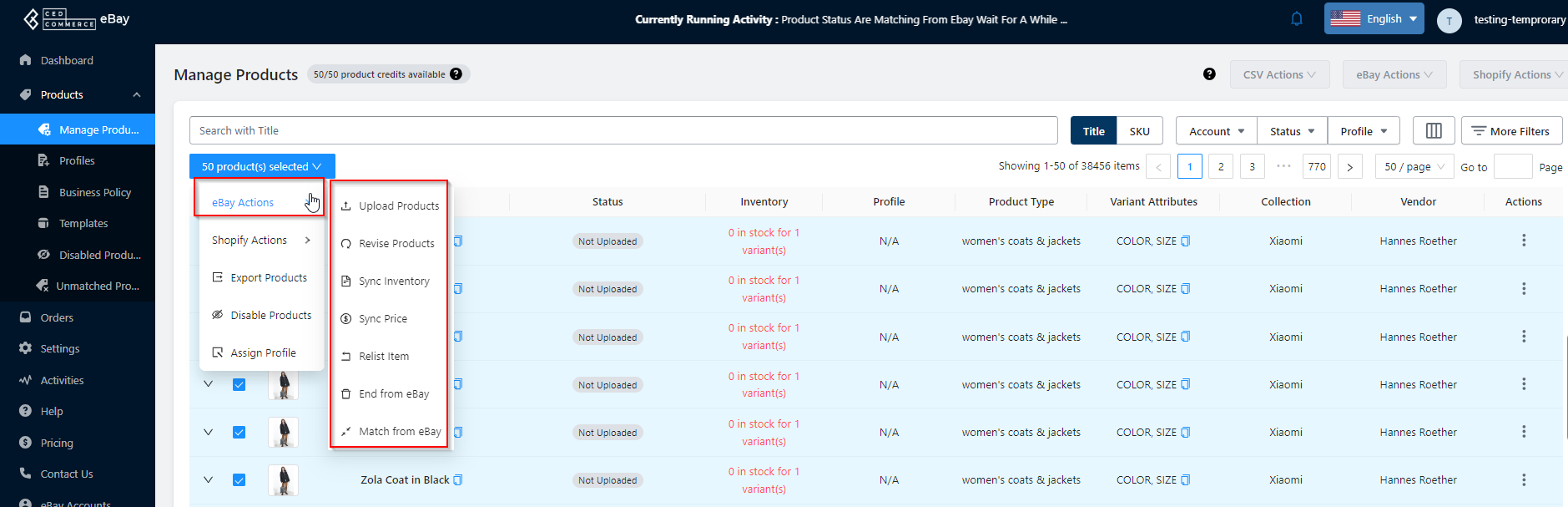Open the user avatar T icon
Image resolution: width=1568 pixels, height=507 pixels.
click(x=1450, y=21)
